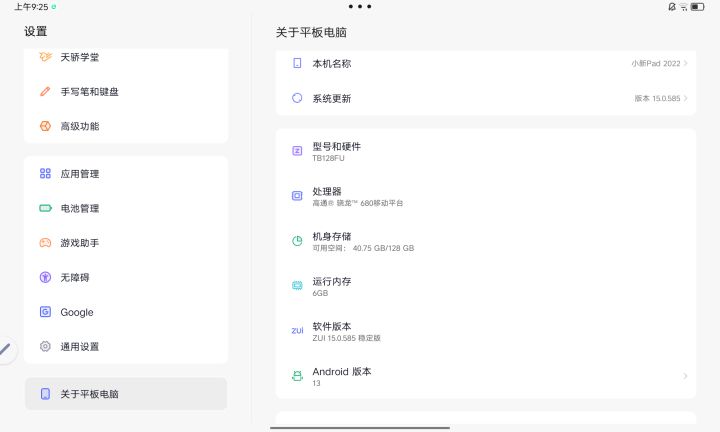Screen dimensions: 720x432
Task: Tap the 型号和硬件 model icon
Action: coord(297,151)
